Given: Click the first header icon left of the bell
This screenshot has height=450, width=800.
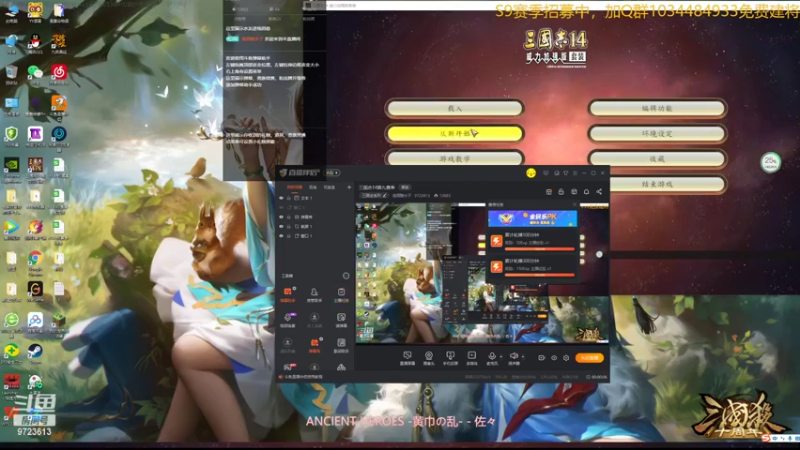Looking at the screenshot, I should [x=549, y=191].
